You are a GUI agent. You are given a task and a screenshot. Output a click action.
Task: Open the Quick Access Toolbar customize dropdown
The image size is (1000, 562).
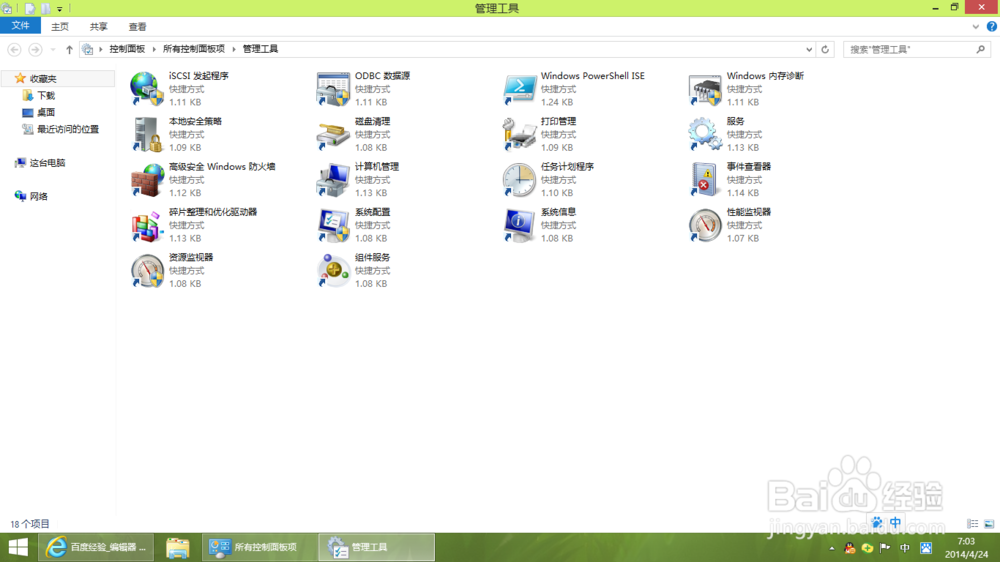point(59,9)
